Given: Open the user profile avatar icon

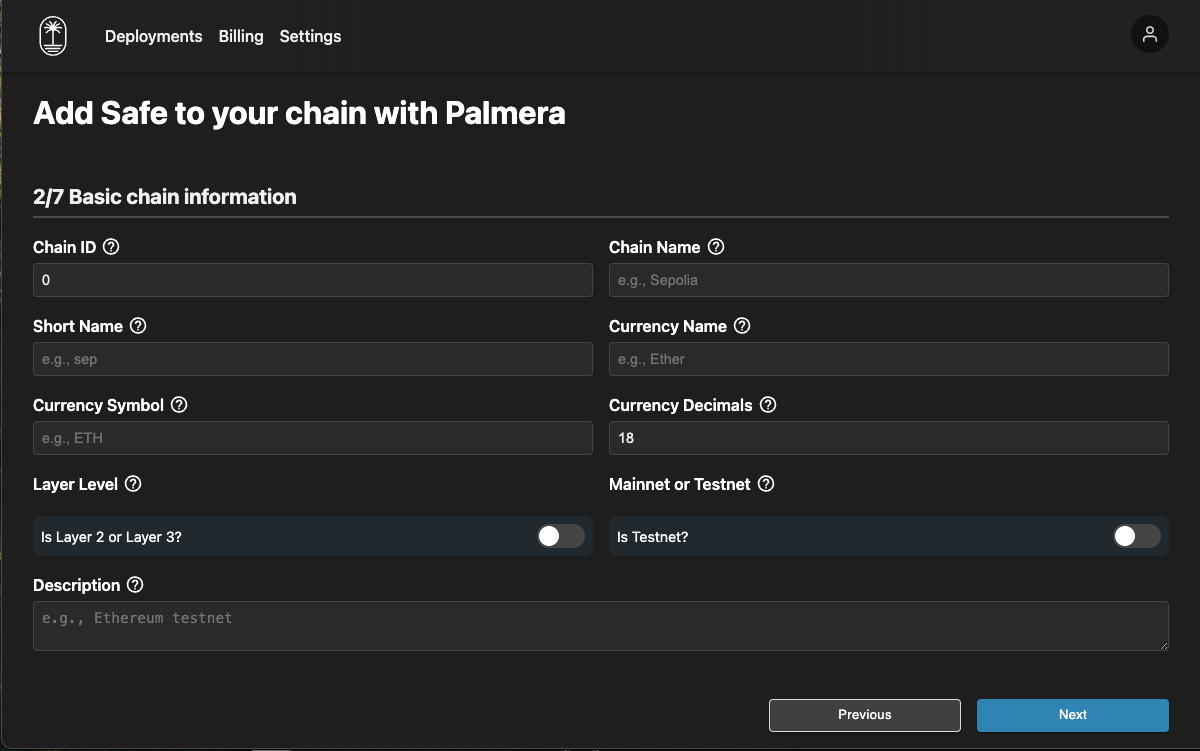Looking at the screenshot, I should [x=1149, y=34].
